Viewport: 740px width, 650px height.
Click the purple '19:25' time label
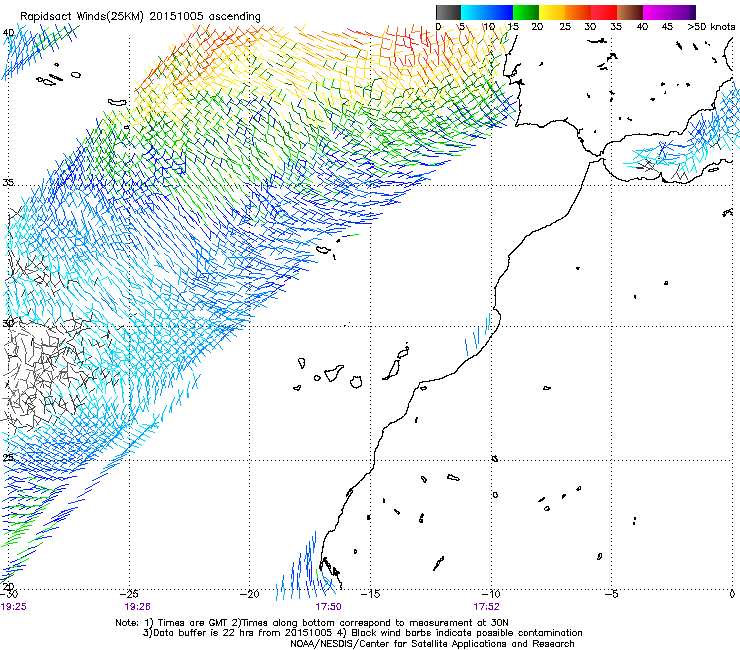(x=14, y=607)
